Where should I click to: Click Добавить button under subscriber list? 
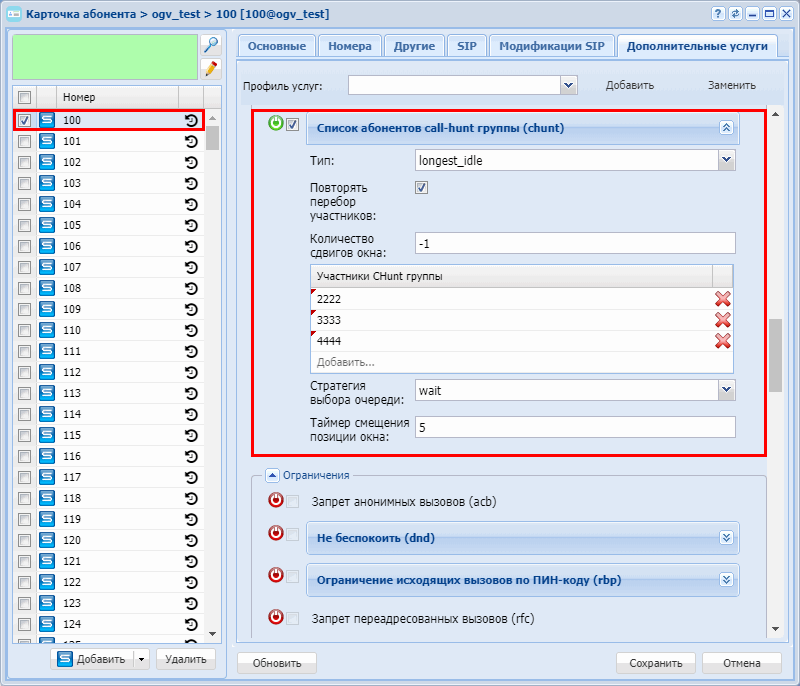92,659
